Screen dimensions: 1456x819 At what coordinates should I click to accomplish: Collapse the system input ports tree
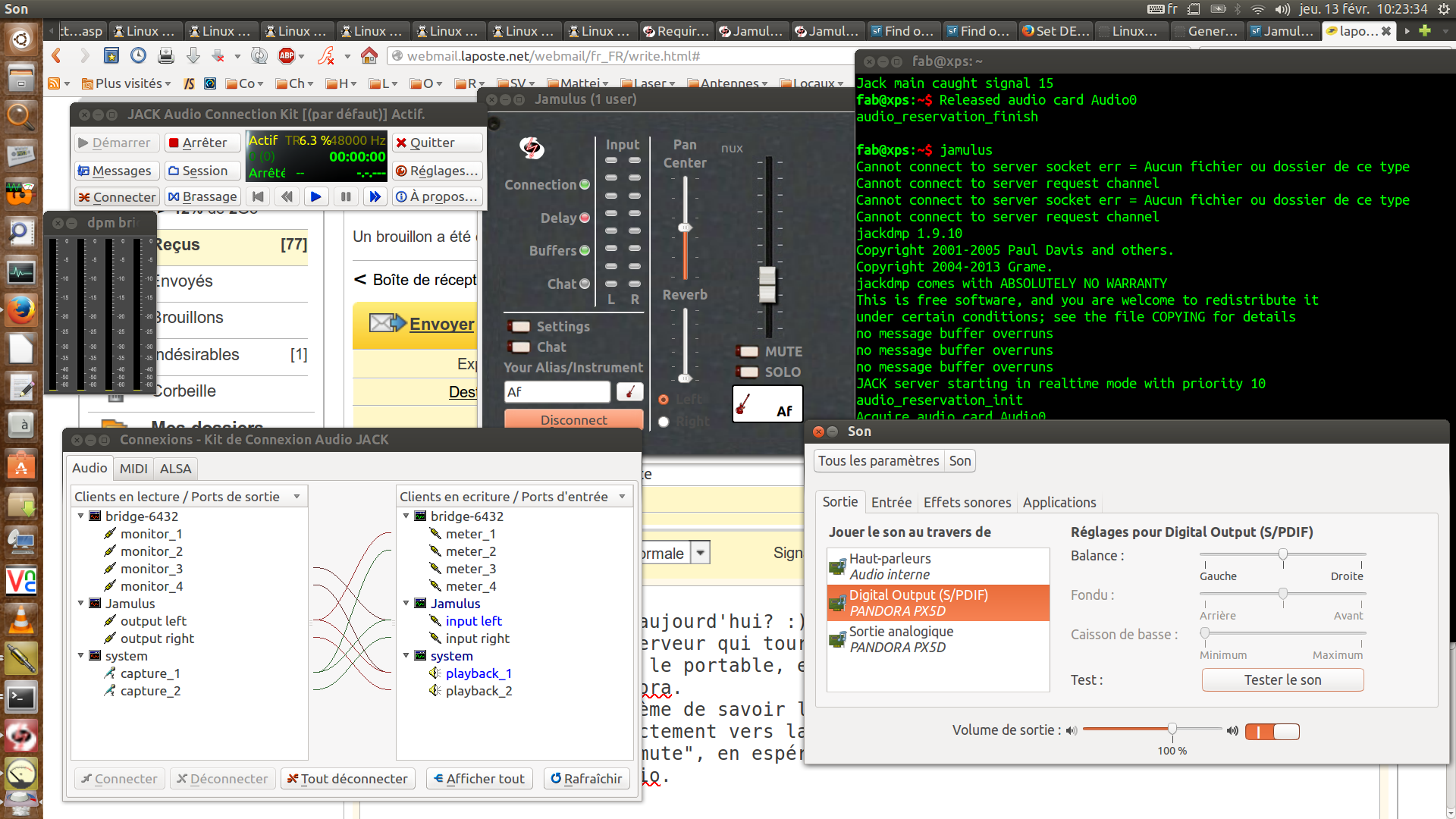click(406, 656)
